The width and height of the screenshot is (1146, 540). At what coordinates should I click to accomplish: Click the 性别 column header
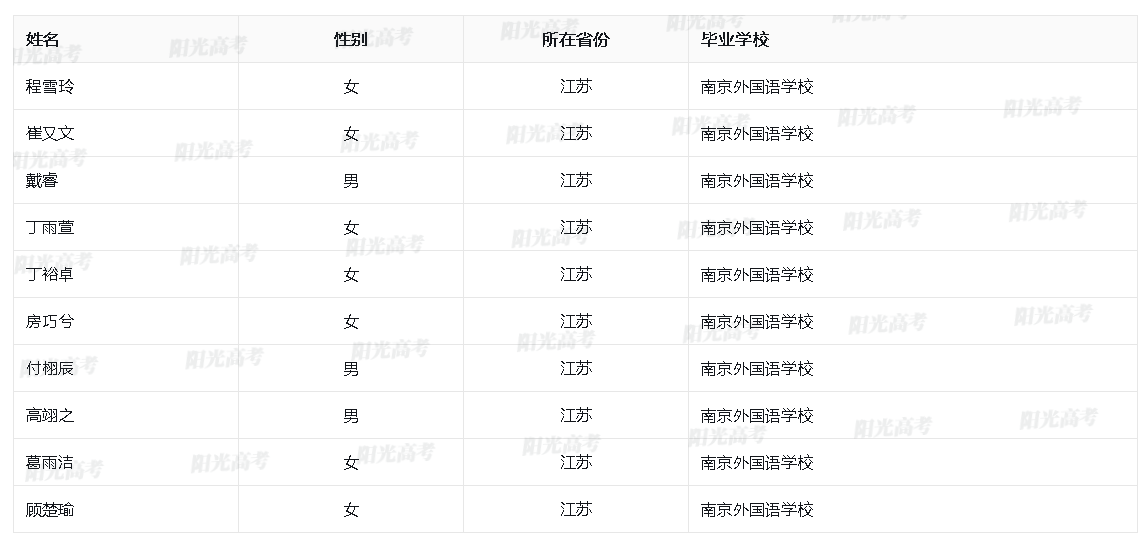(350, 40)
